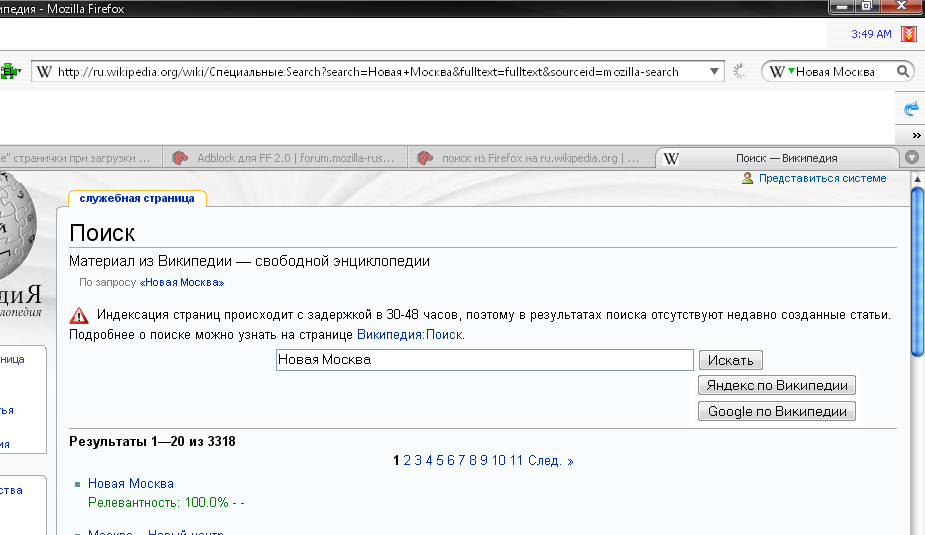The height and width of the screenshot is (535, 925).
Task: Open the address bar history dropdown
Action: tap(714, 72)
